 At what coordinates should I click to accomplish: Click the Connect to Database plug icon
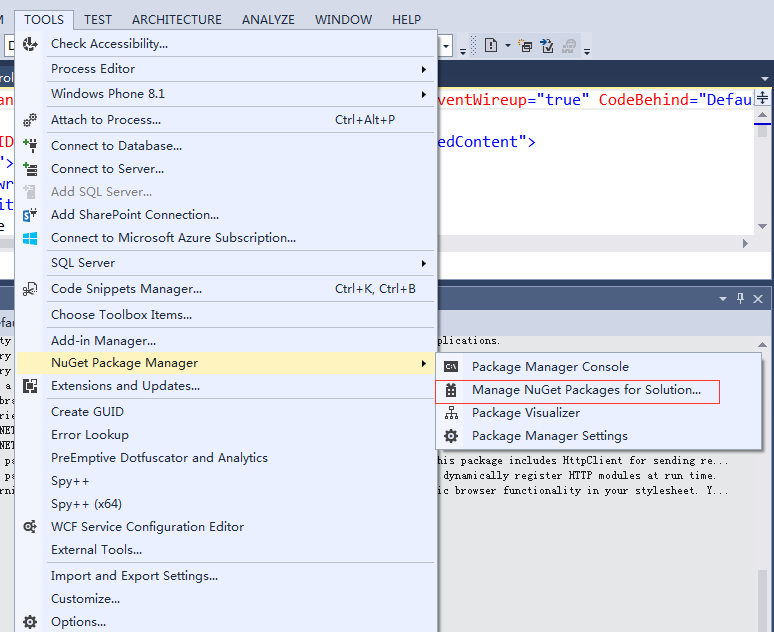(x=30, y=146)
